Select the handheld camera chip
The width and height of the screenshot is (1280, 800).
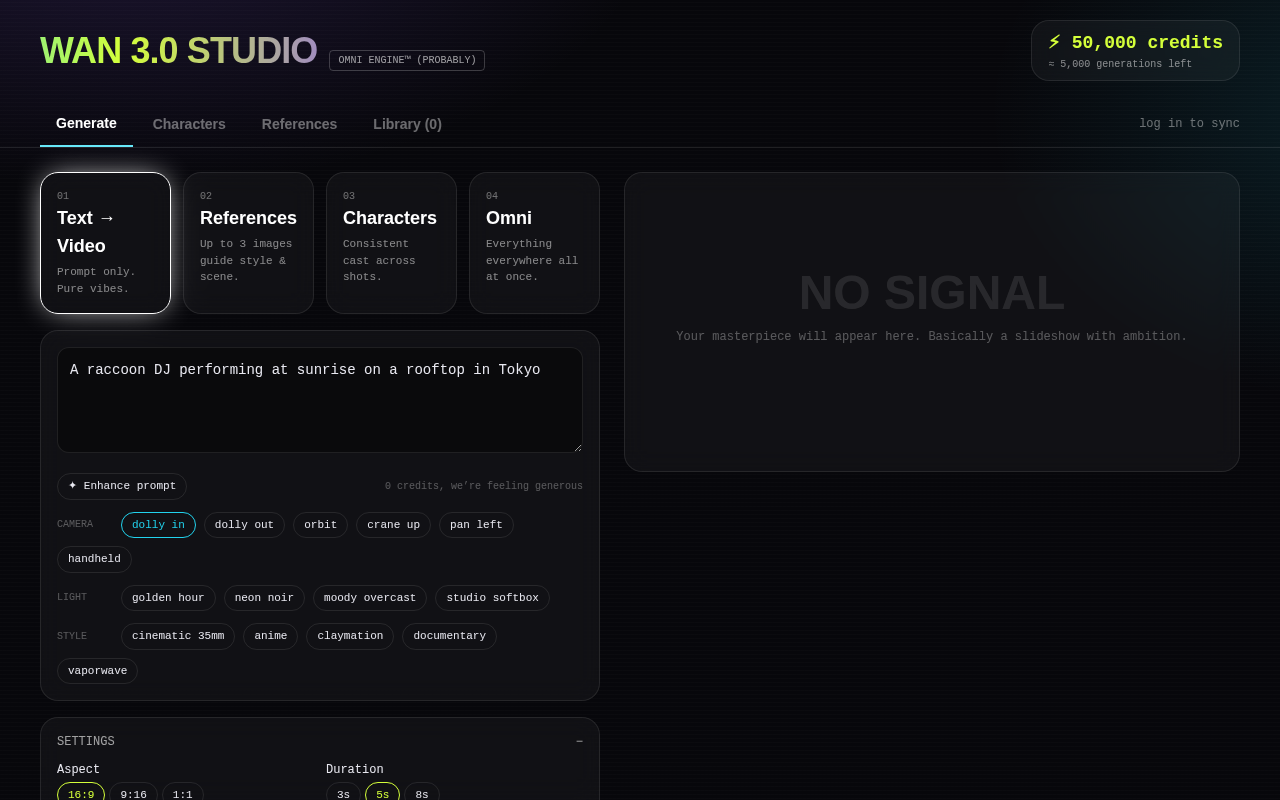tap(94, 559)
